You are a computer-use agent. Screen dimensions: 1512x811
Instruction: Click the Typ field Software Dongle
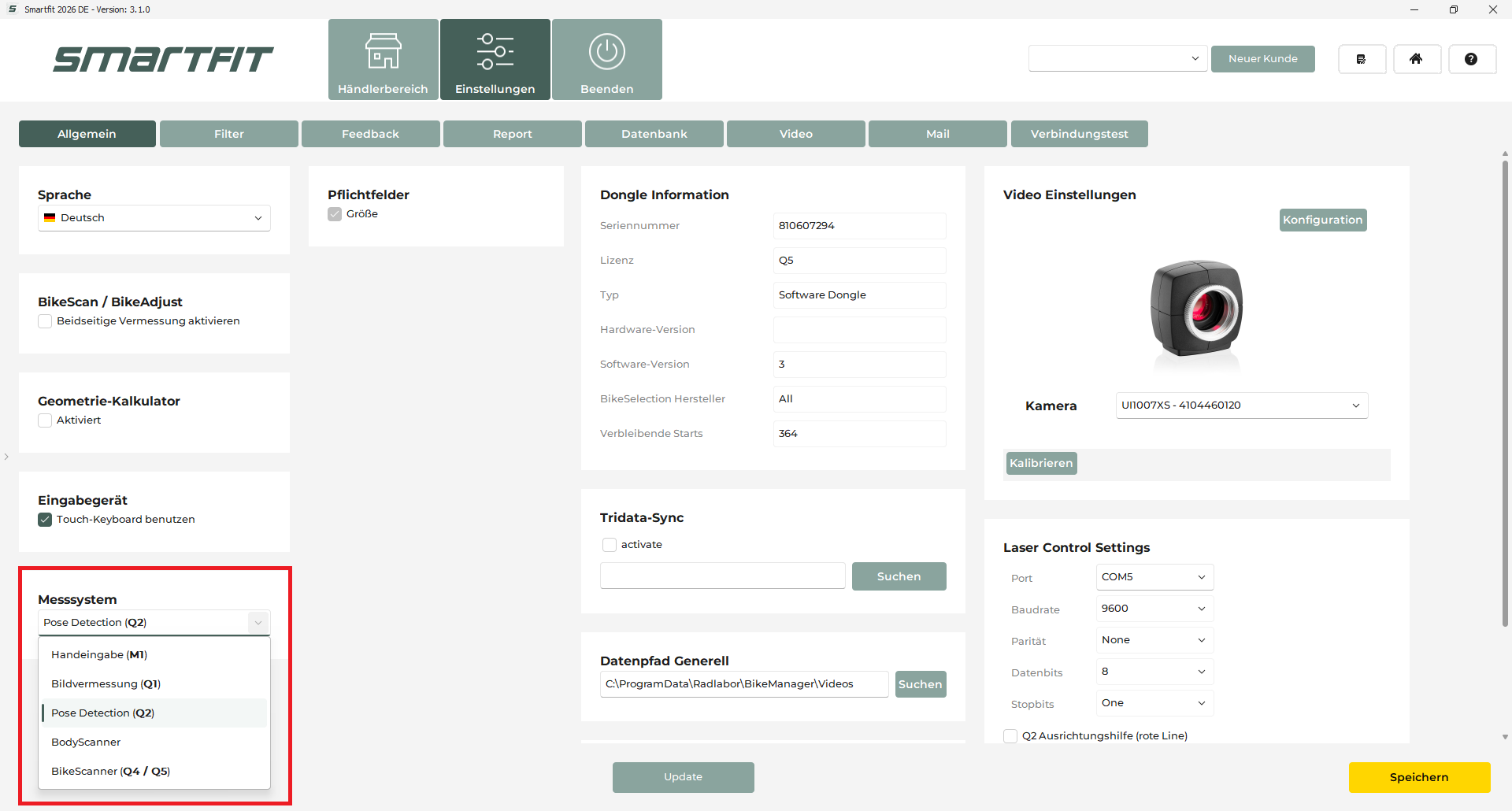(860, 295)
